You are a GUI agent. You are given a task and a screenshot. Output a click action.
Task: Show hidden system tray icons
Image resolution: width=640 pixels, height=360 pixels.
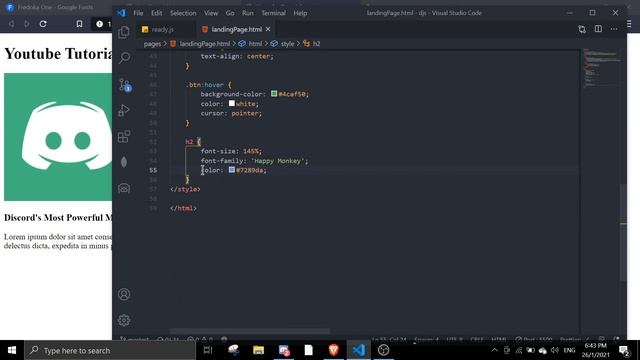[x=494, y=350]
